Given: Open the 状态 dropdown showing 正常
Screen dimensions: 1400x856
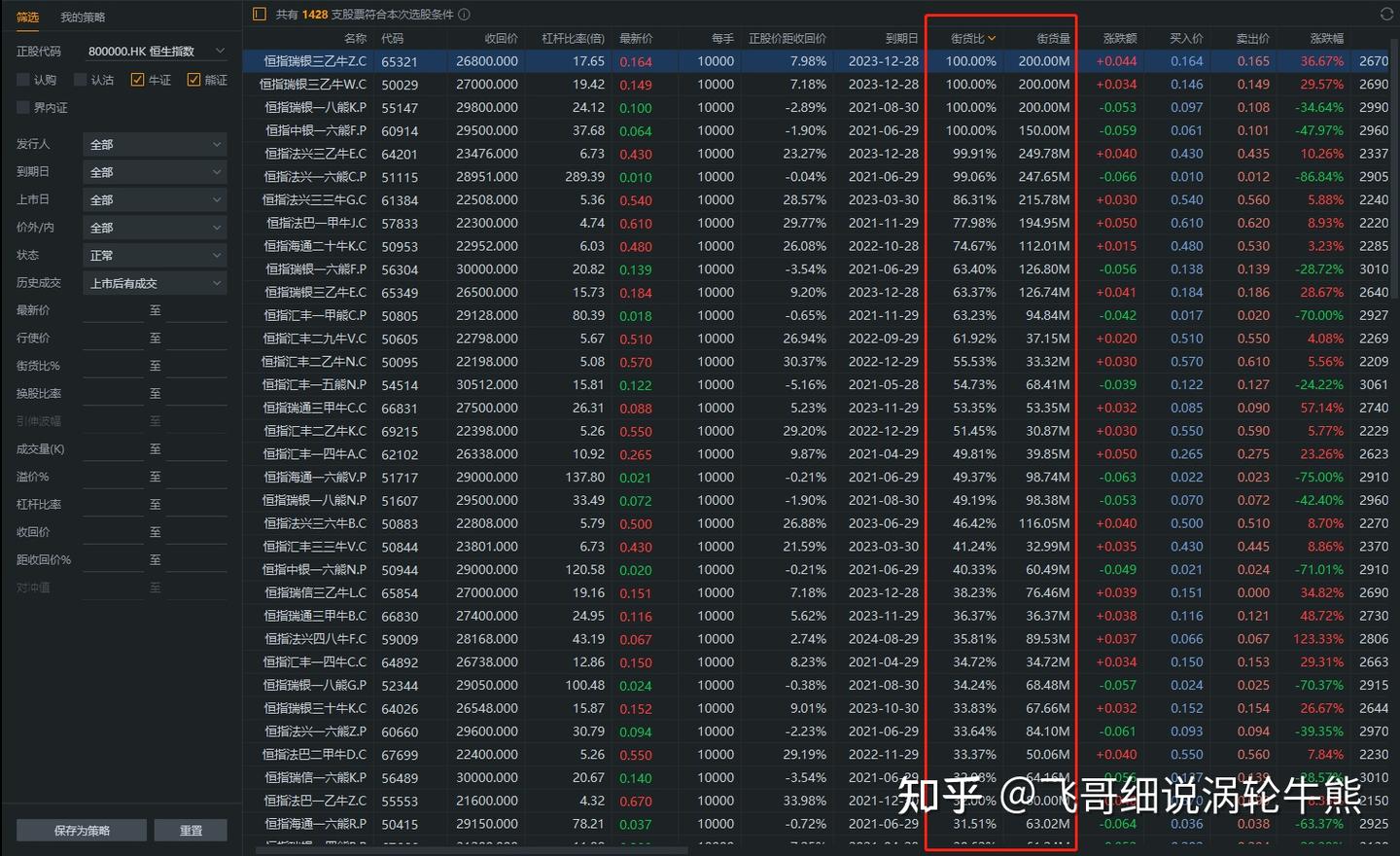Looking at the screenshot, I should pos(154,254).
